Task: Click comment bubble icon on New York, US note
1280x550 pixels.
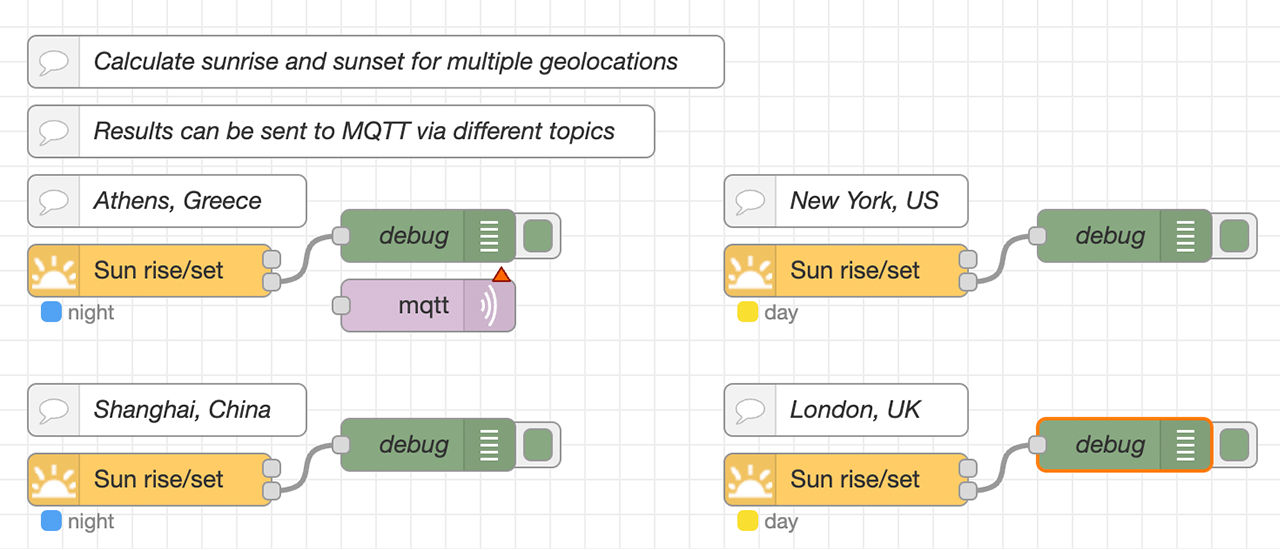Action: [x=750, y=201]
